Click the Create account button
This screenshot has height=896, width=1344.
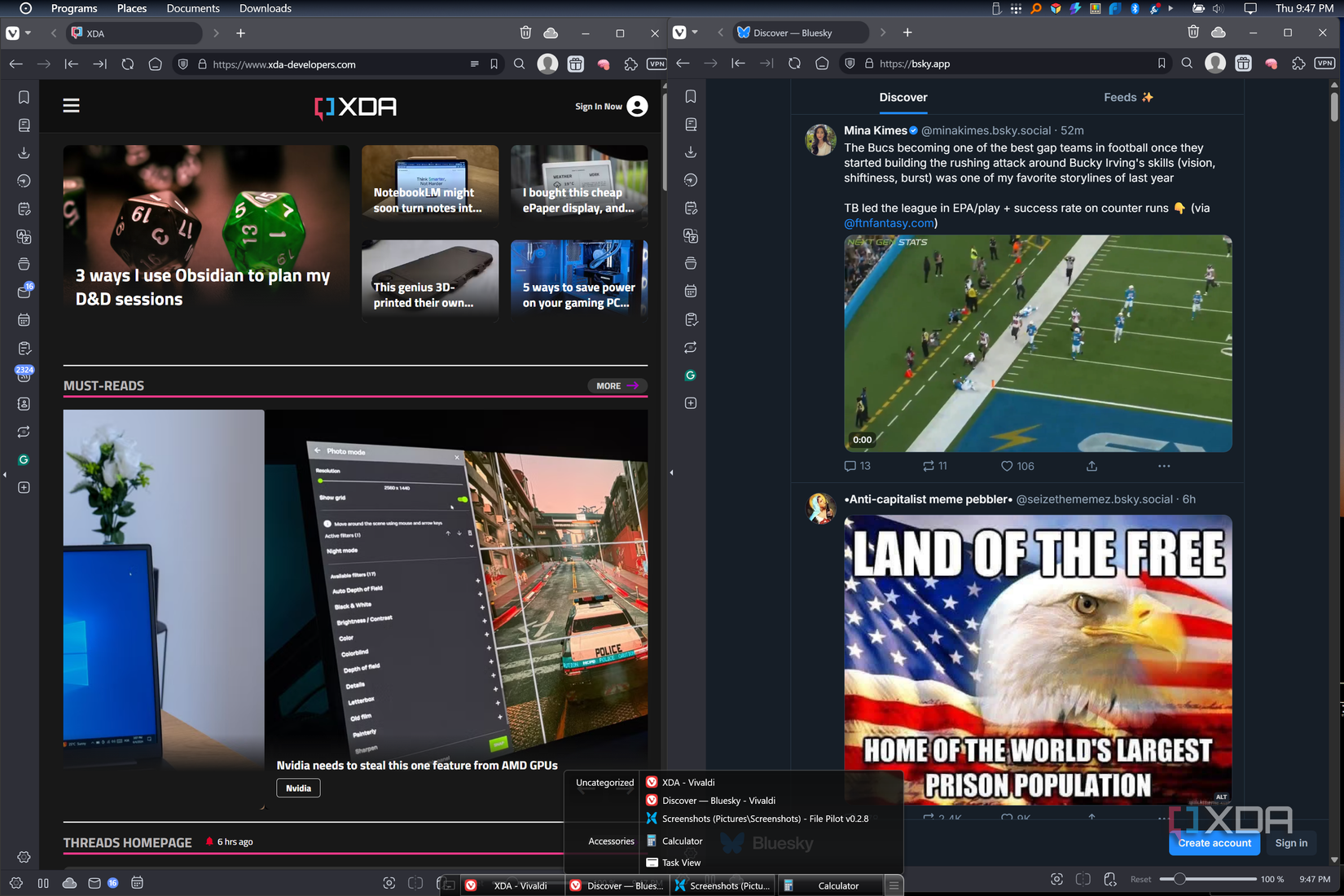(1214, 843)
